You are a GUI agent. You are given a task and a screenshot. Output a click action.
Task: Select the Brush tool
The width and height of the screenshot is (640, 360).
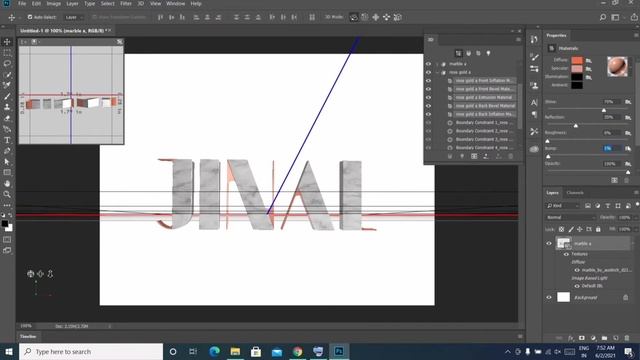point(7,96)
